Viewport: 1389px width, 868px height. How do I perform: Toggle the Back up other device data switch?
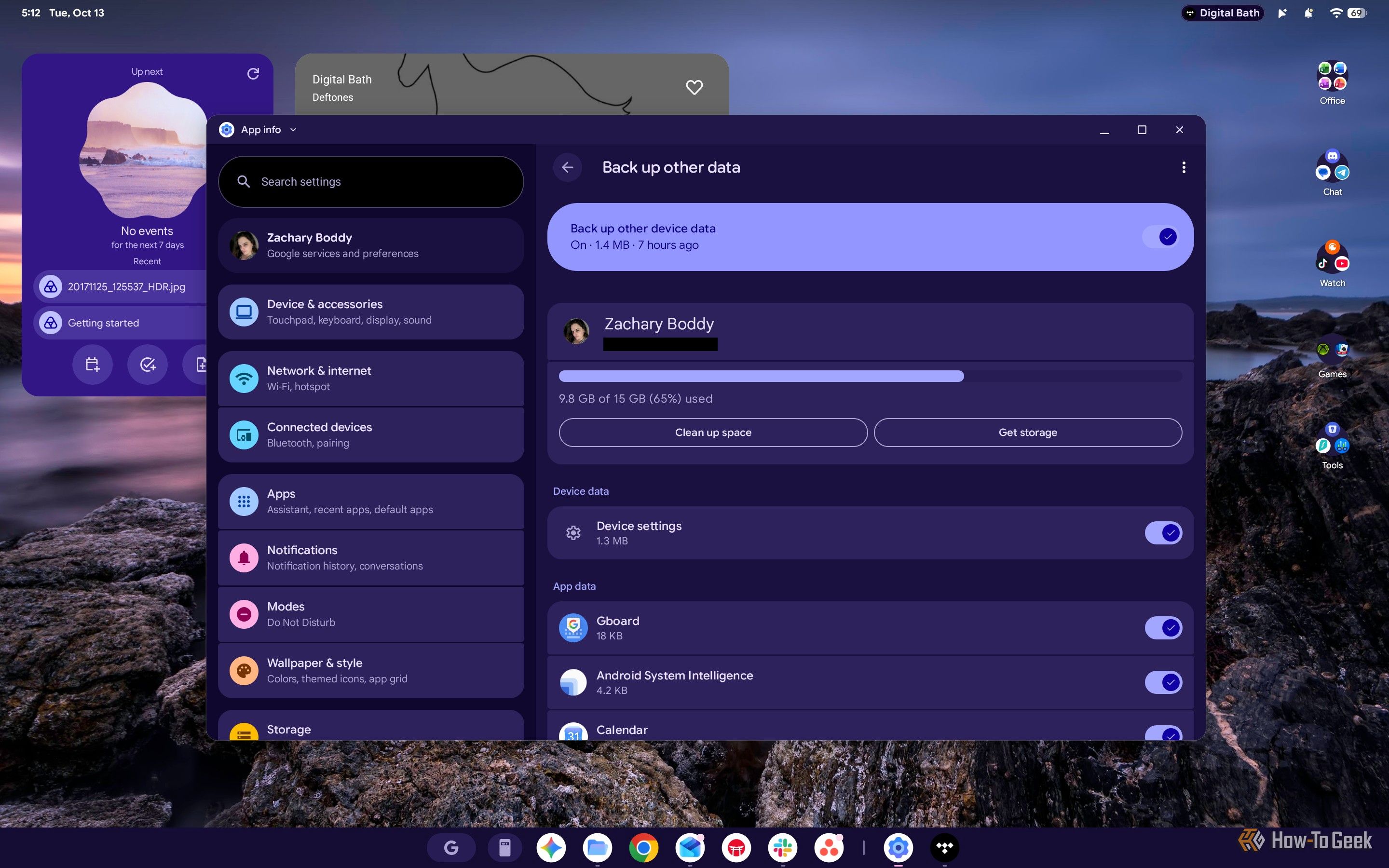(1160, 236)
